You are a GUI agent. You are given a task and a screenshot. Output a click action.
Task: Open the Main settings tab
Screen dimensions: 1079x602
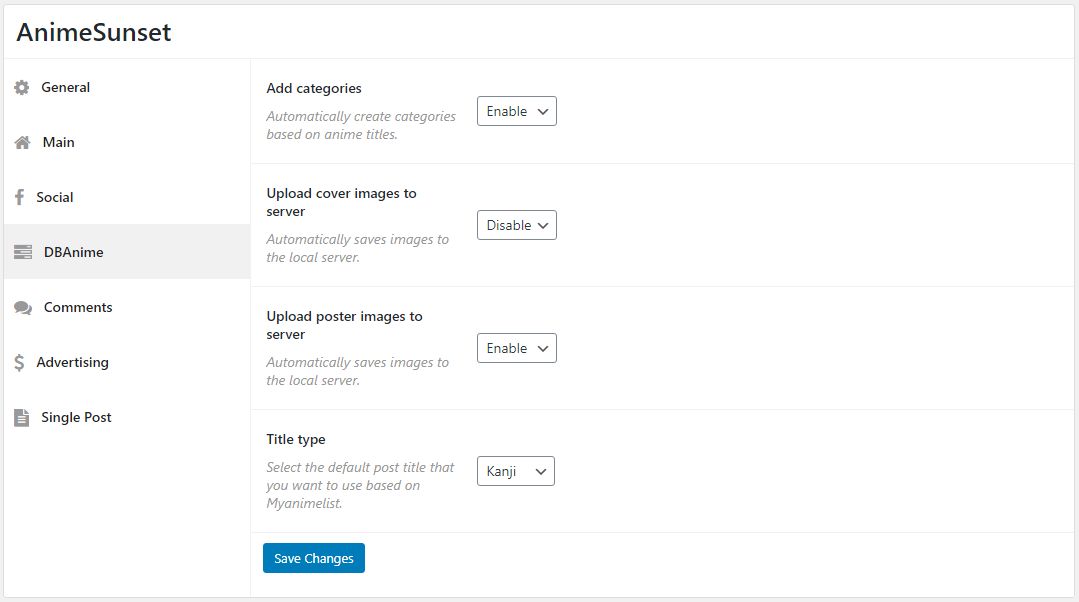tap(59, 143)
